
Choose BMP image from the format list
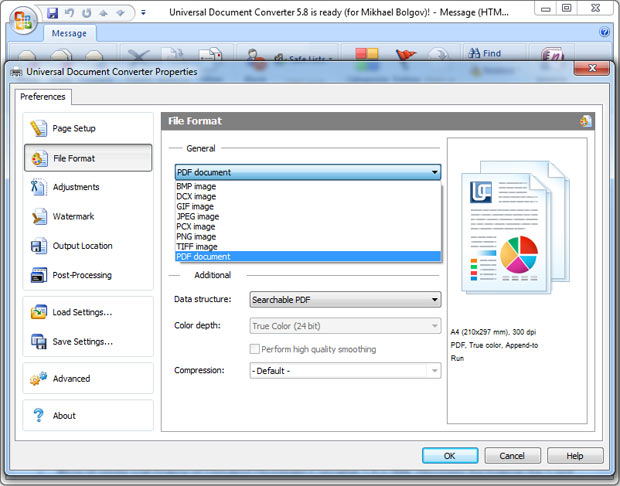[308, 186]
